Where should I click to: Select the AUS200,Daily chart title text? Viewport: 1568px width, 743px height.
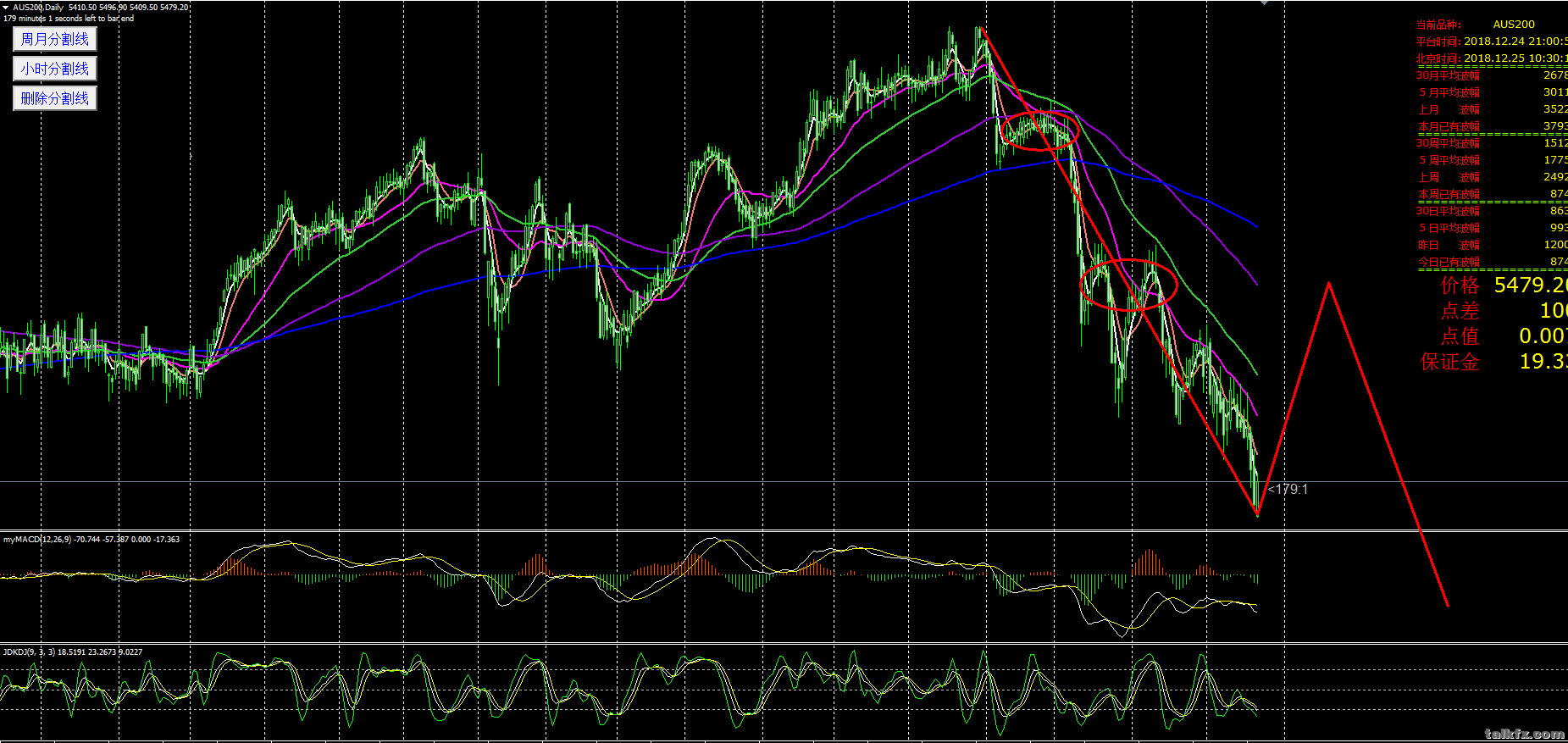(38, 7)
